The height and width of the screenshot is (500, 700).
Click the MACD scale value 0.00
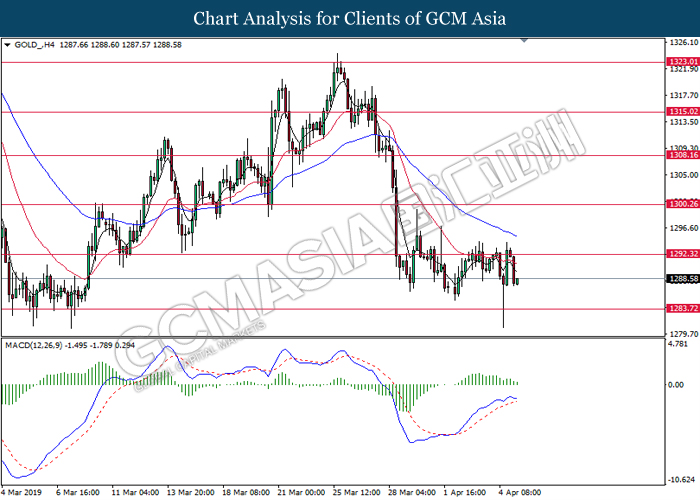coord(677,385)
